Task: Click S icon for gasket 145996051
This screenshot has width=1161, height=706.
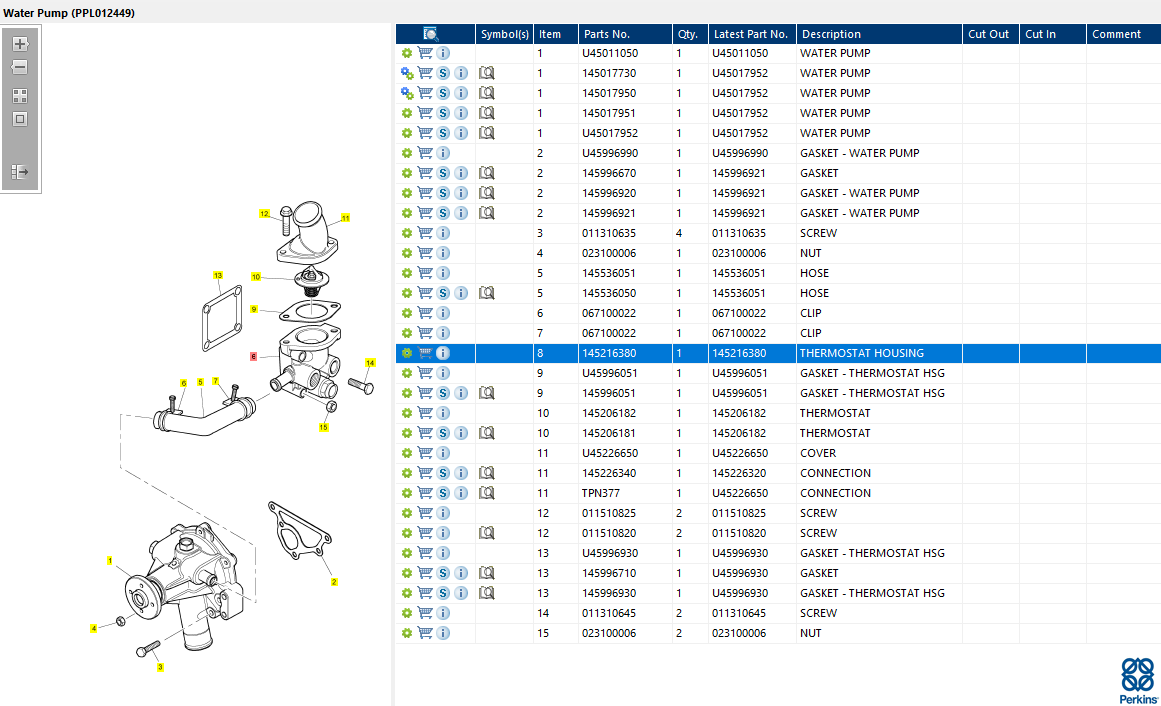Action: [443, 393]
